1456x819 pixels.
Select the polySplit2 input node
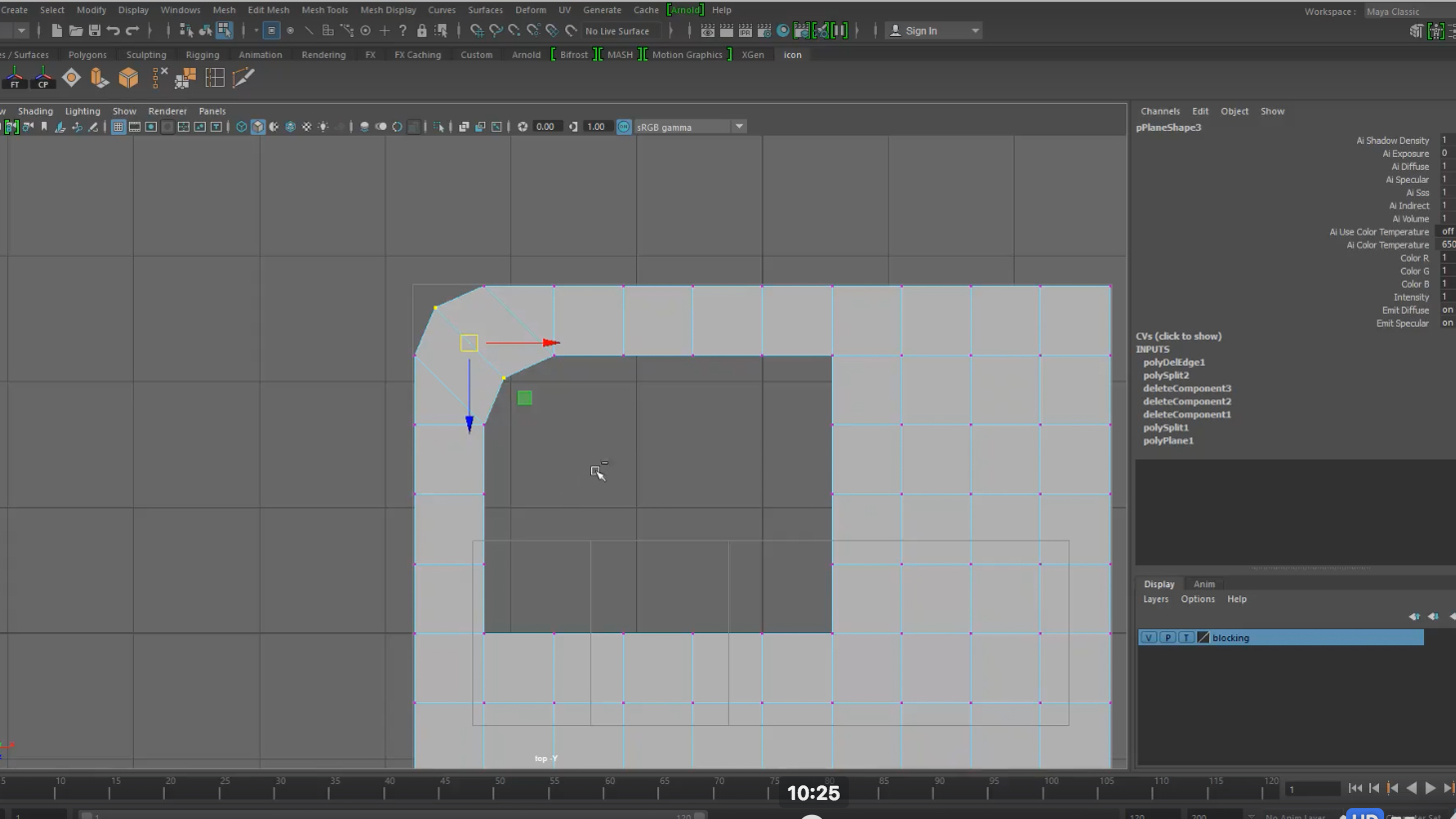point(1165,376)
